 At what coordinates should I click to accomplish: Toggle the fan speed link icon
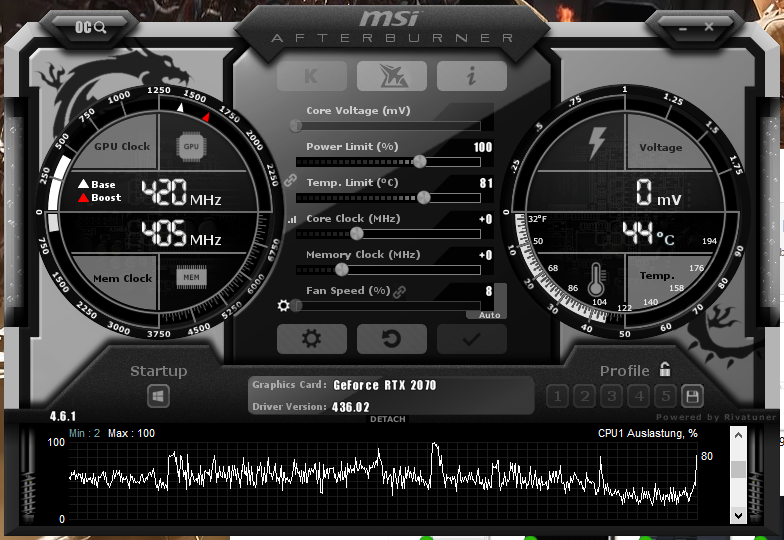400,292
